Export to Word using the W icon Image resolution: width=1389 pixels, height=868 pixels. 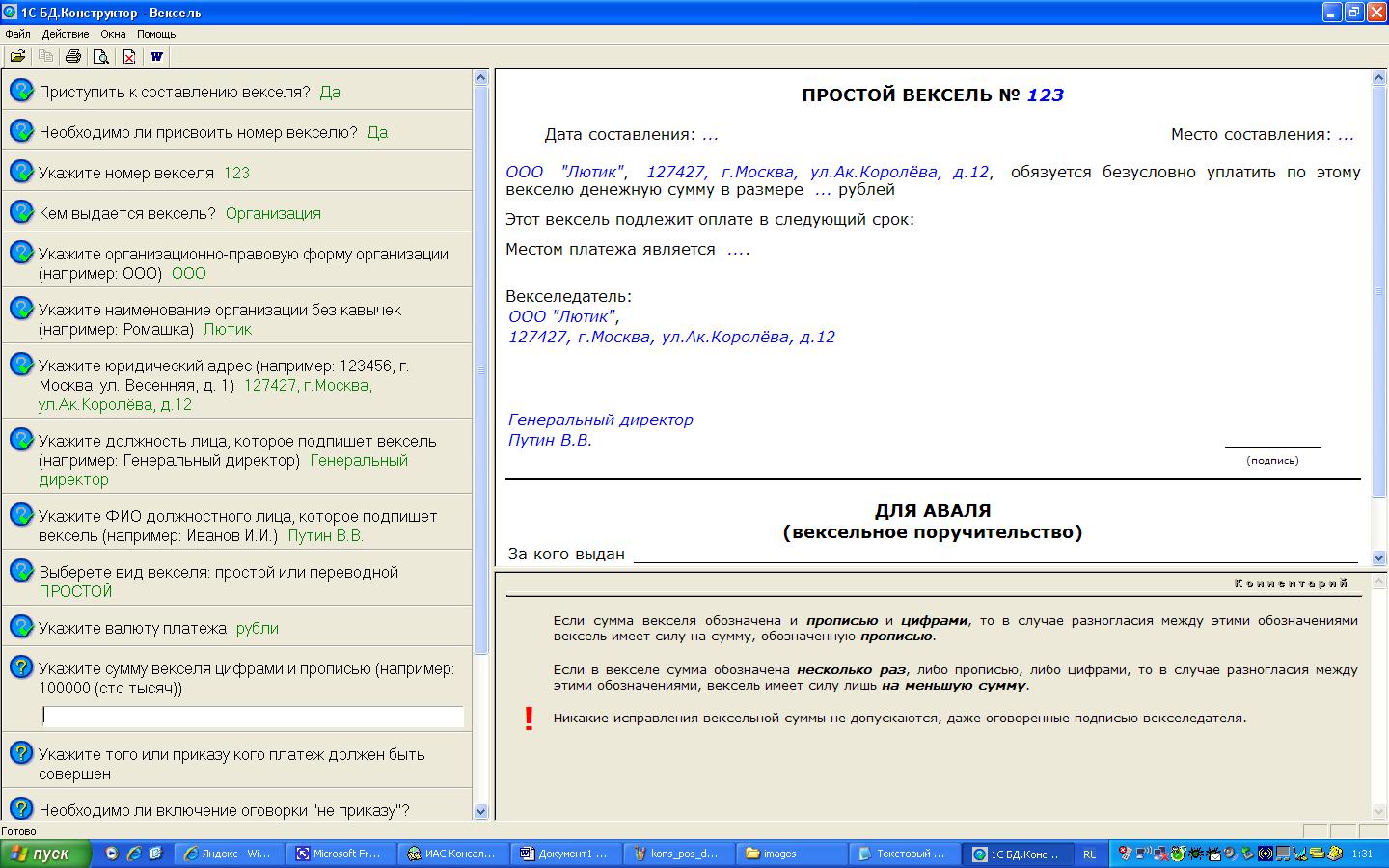156,56
